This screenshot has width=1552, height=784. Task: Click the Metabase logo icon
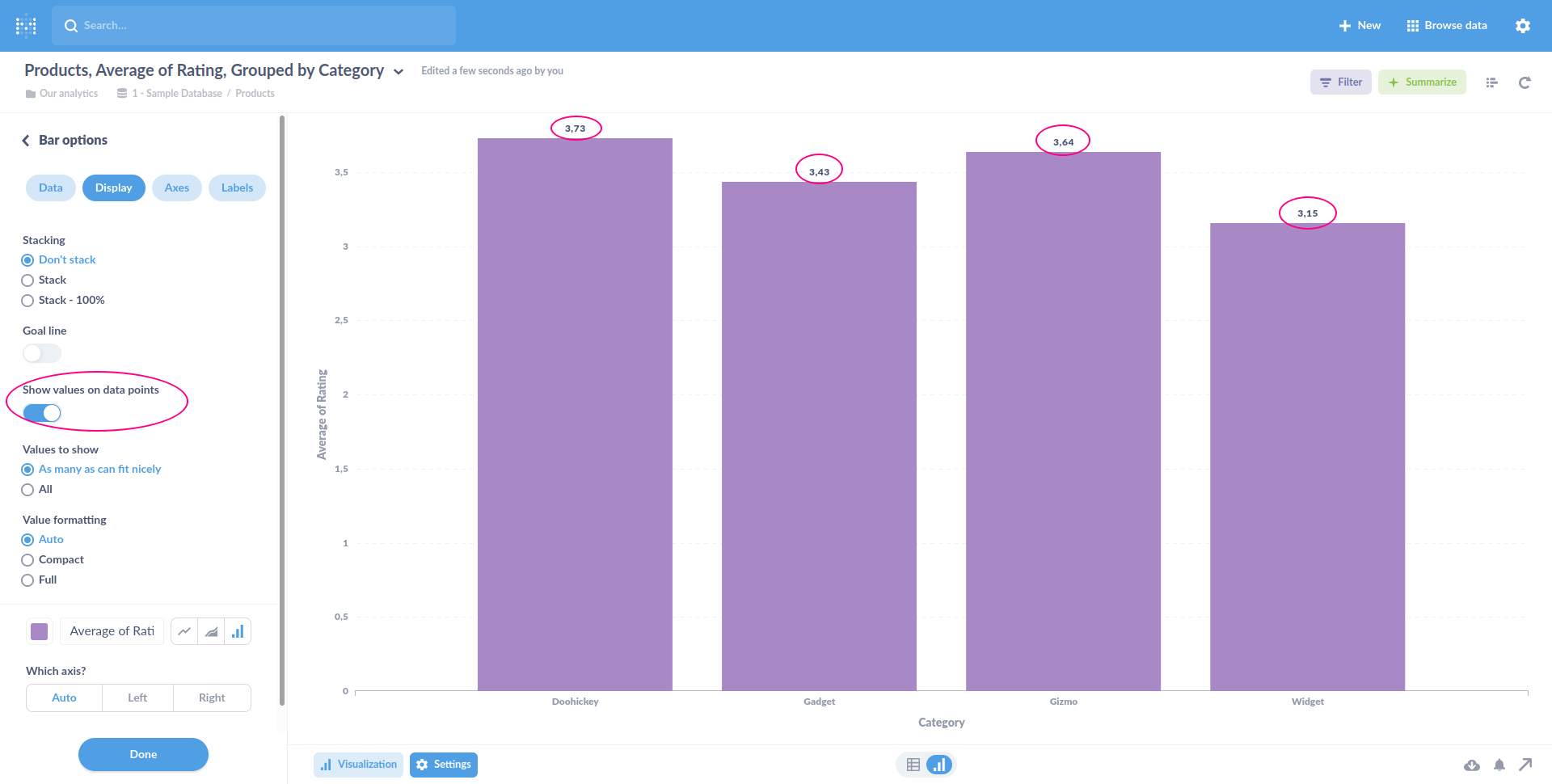tap(25, 25)
